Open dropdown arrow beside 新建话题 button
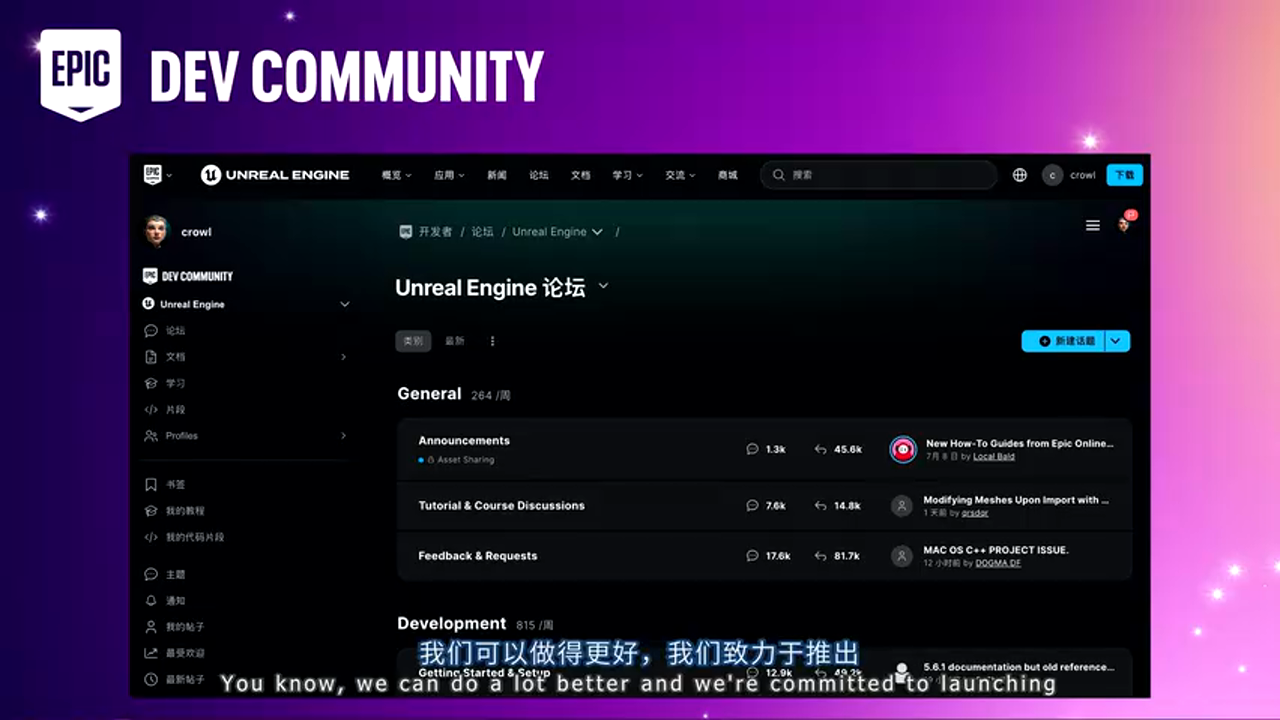 (1118, 341)
